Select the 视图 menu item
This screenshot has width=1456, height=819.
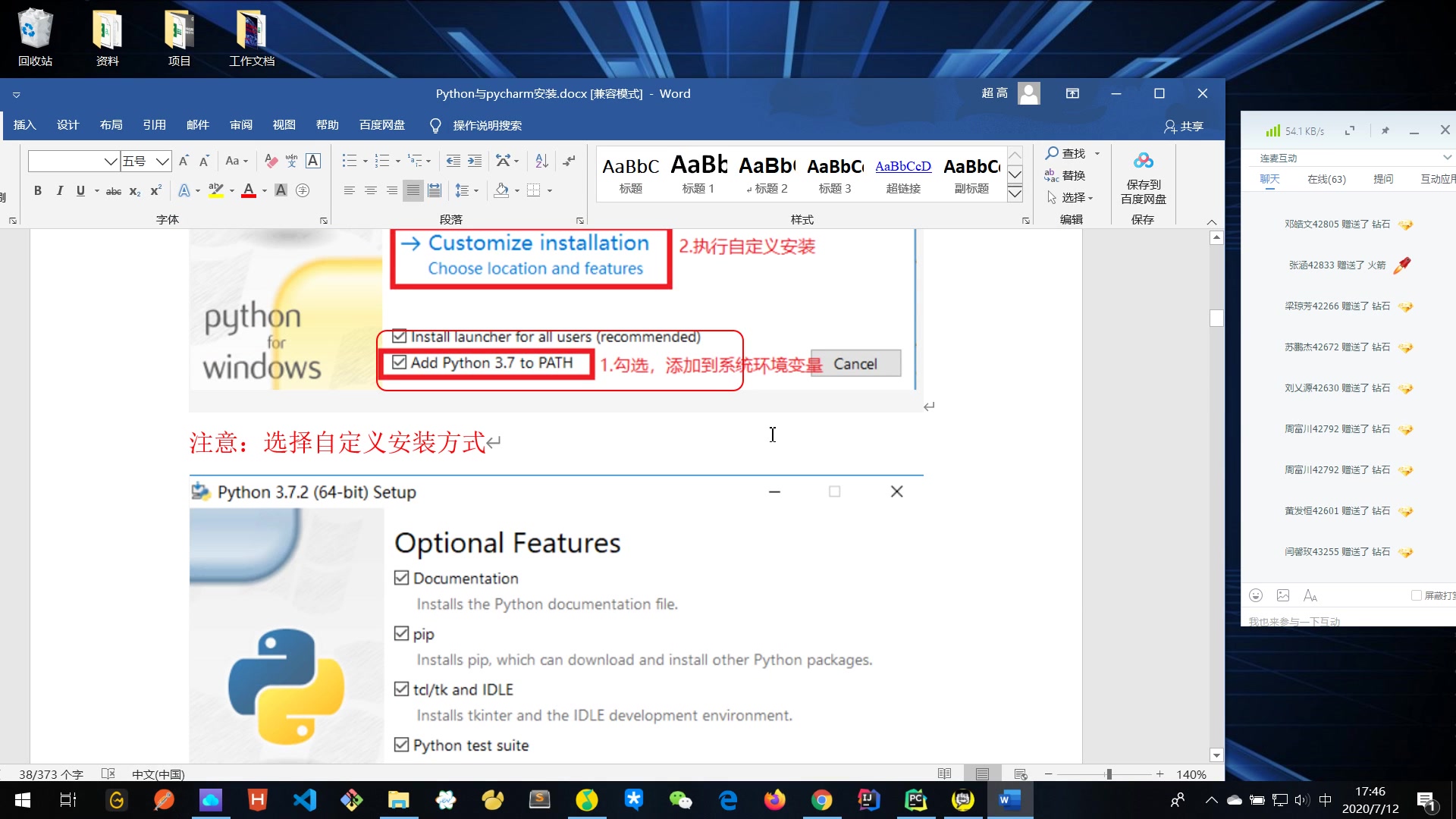pyautogui.click(x=283, y=125)
